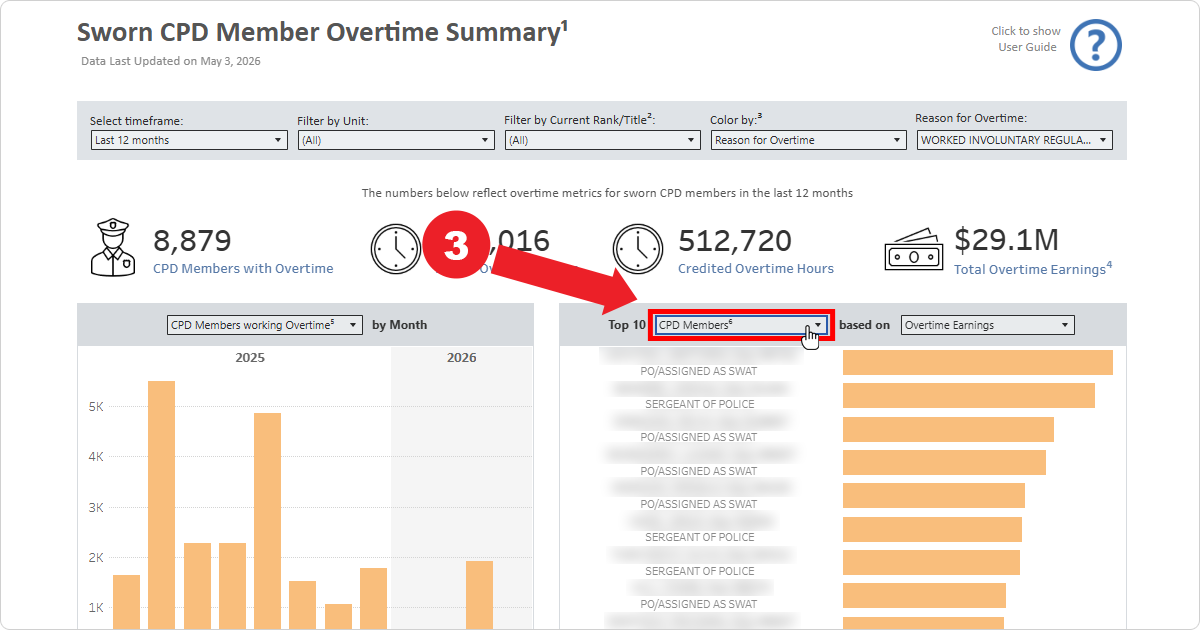1200x630 pixels.
Task: Click the topmost PO/ASSIGNED AS SWAT row label
Action: tap(699, 371)
